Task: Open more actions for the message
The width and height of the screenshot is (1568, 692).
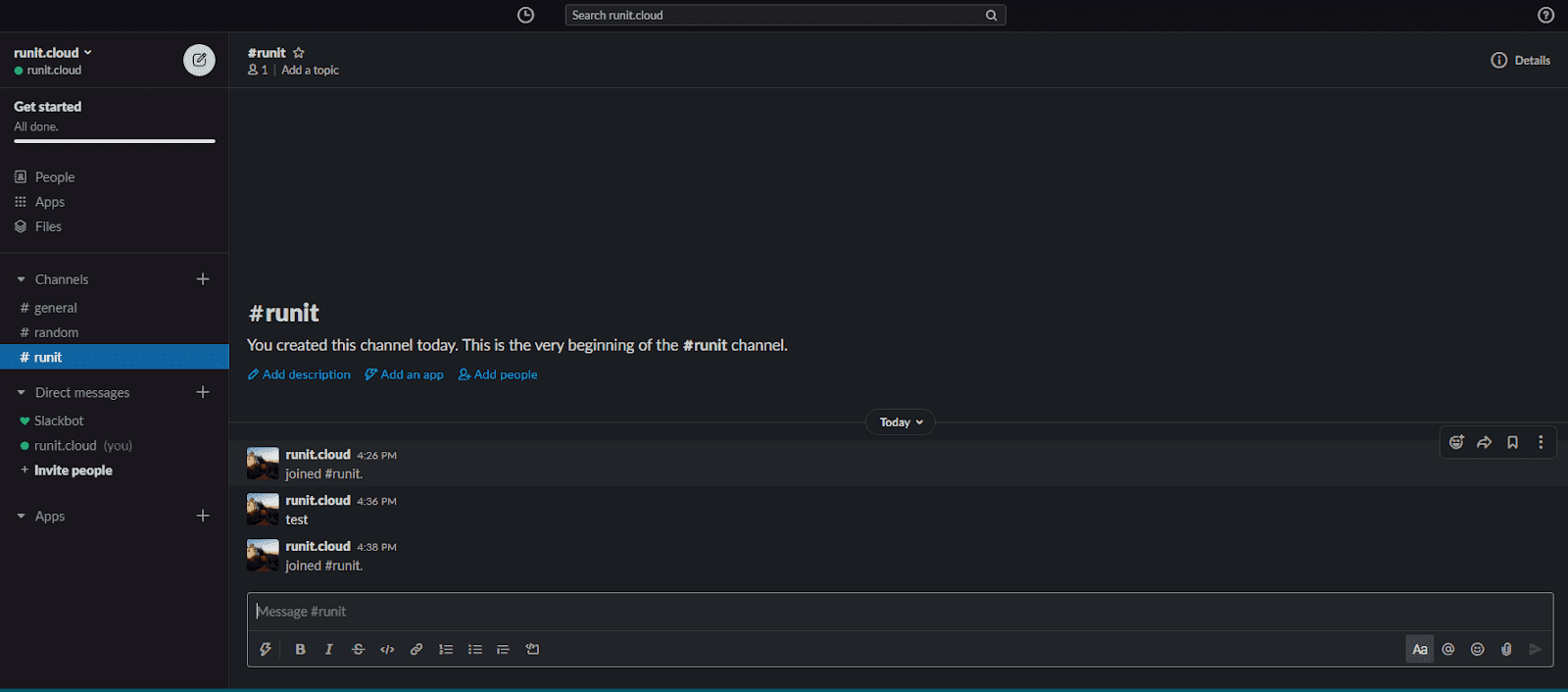Action: click(x=1541, y=442)
